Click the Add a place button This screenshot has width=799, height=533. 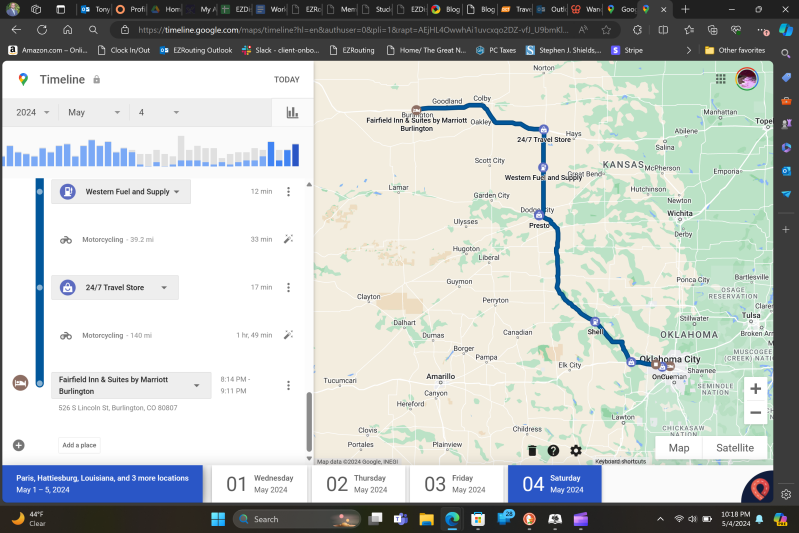tap(79, 445)
